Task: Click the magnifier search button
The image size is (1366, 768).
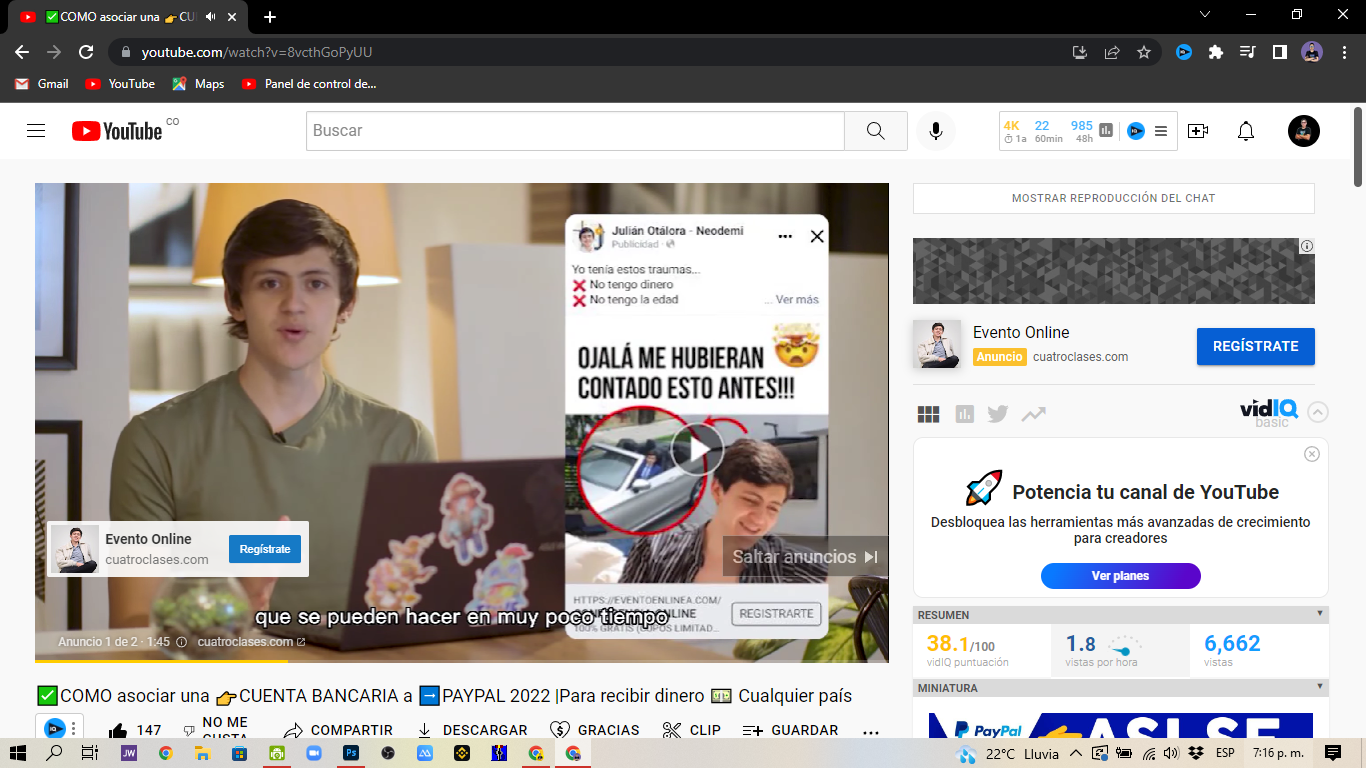Action: point(876,131)
